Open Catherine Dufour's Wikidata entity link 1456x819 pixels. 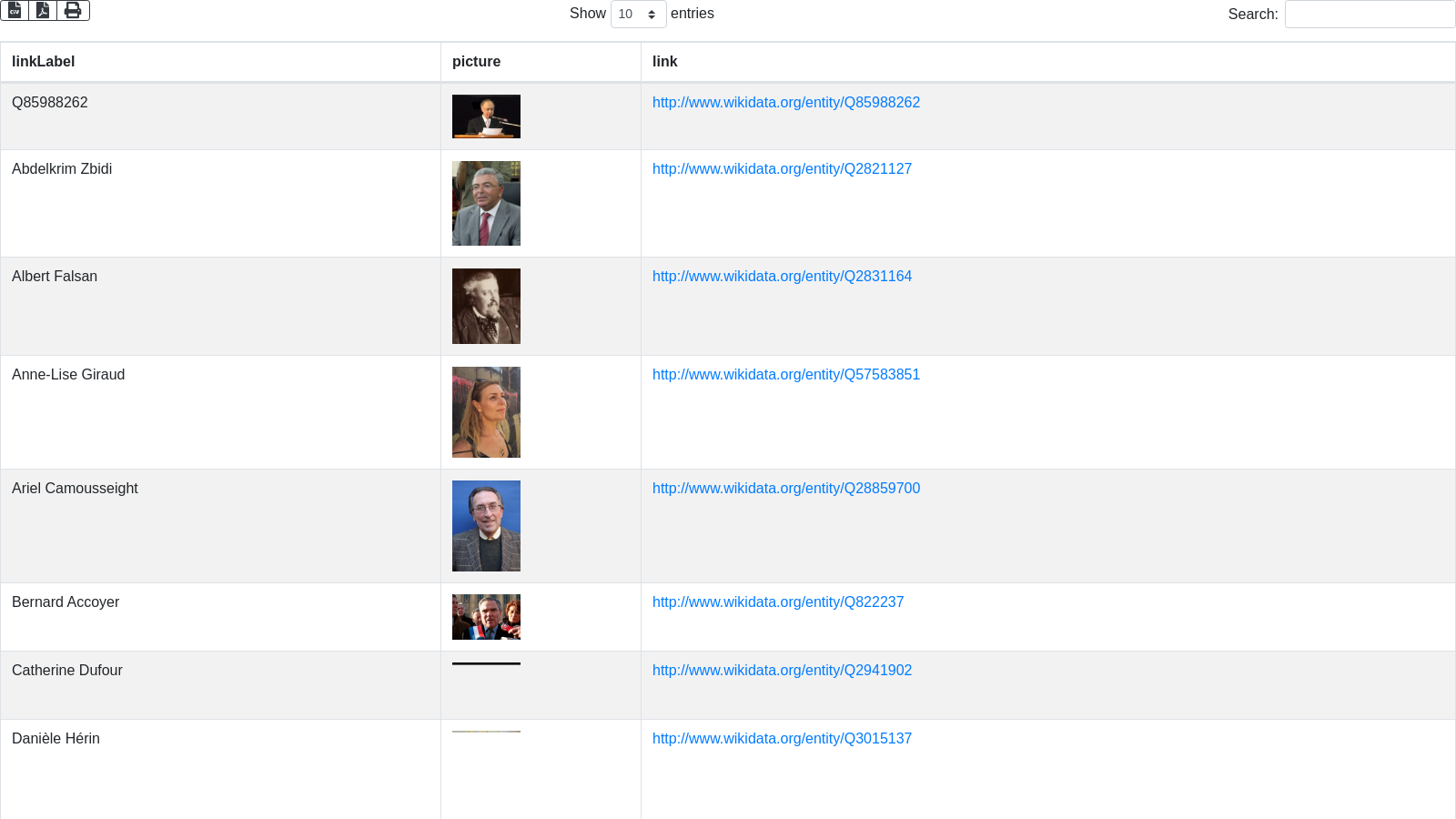pos(782,671)
